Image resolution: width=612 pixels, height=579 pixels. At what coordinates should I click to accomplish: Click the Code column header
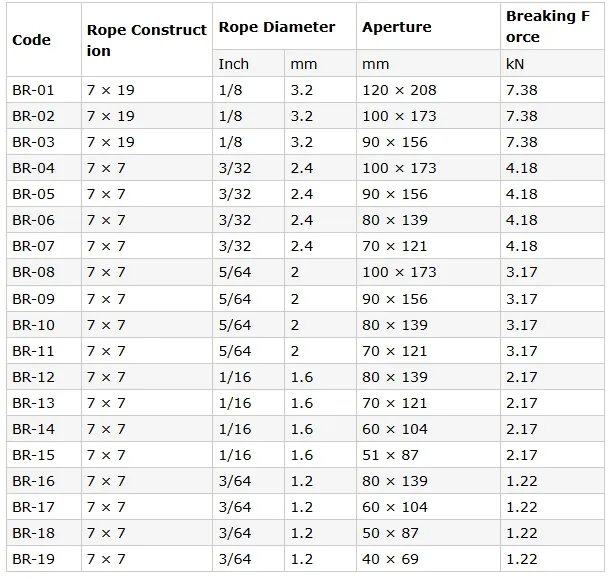(x=44, y=40)
